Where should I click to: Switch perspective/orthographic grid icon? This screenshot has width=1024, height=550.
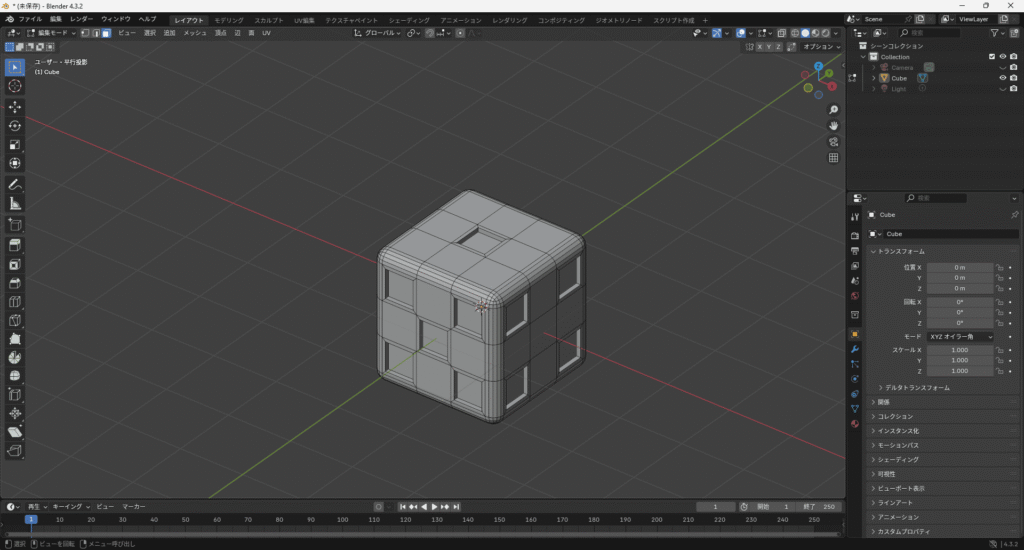(x=833, y=158)
